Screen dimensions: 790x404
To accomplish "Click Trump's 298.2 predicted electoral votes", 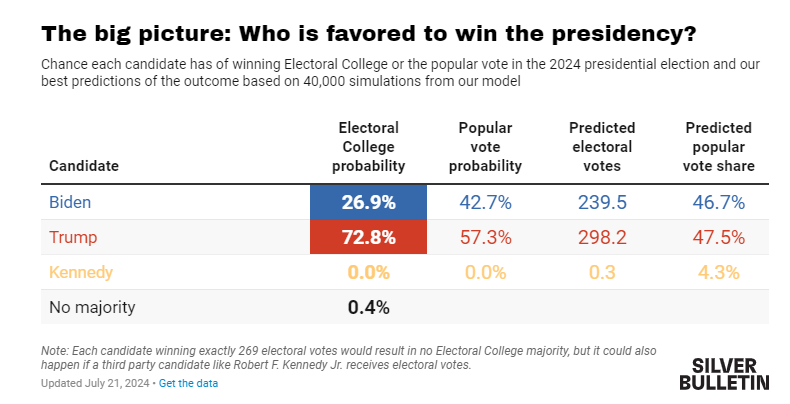I will coord(602,237).
